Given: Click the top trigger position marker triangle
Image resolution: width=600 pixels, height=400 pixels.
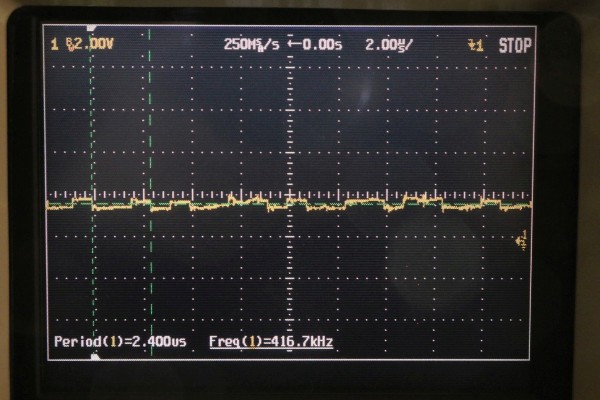Looking at the screenshot, I should pos(92,29).
